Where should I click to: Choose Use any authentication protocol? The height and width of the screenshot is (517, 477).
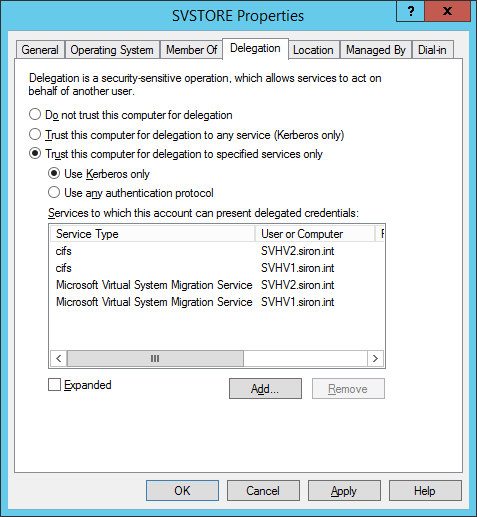pos(54,192)
